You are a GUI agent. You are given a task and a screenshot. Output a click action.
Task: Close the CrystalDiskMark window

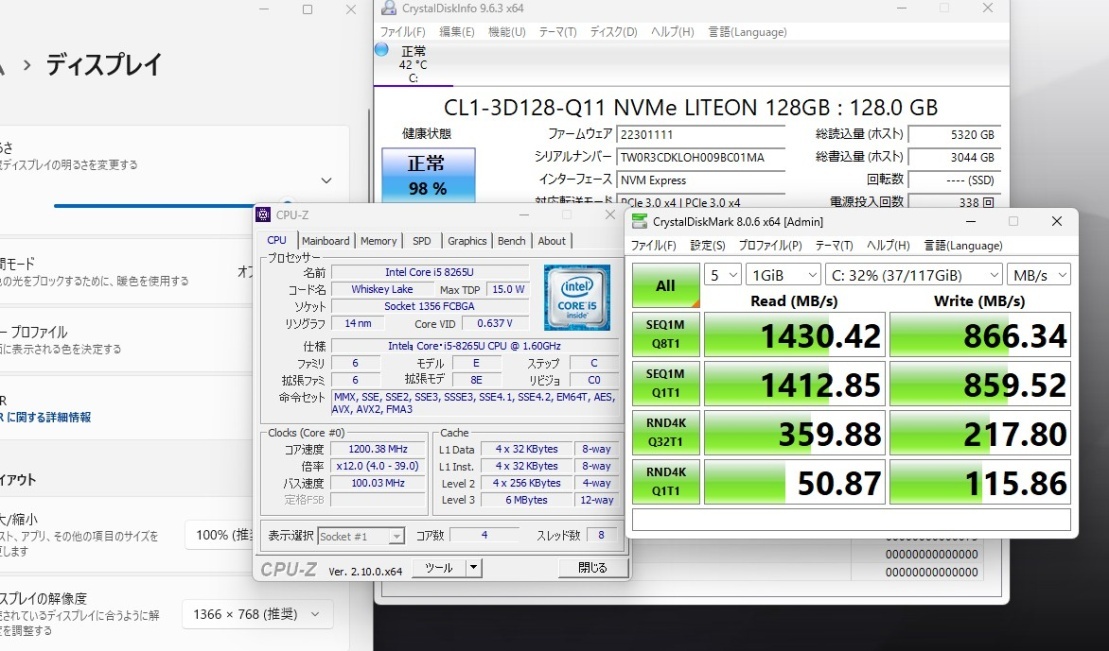[1057, 221]
